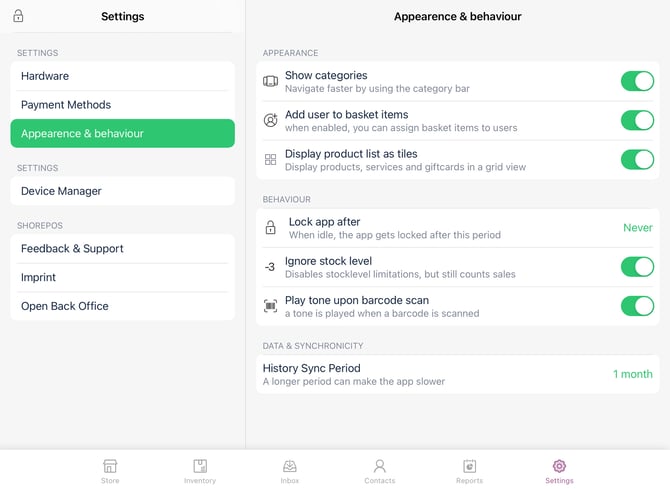Tap the lock icon in Settings header
The image size is (670, 489).
click(x=18, y=16)
